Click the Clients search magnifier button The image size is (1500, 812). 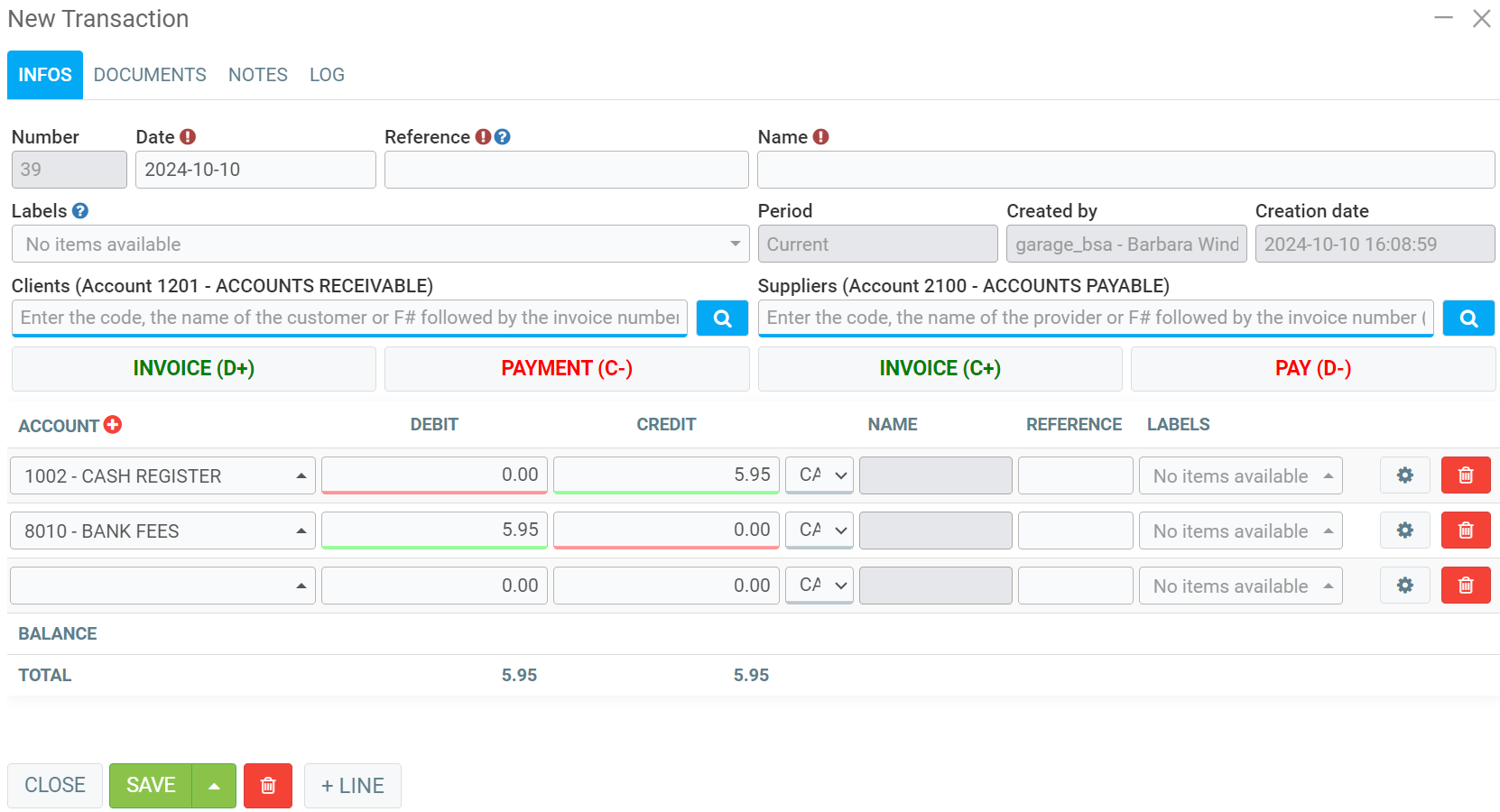coord(722,318)
